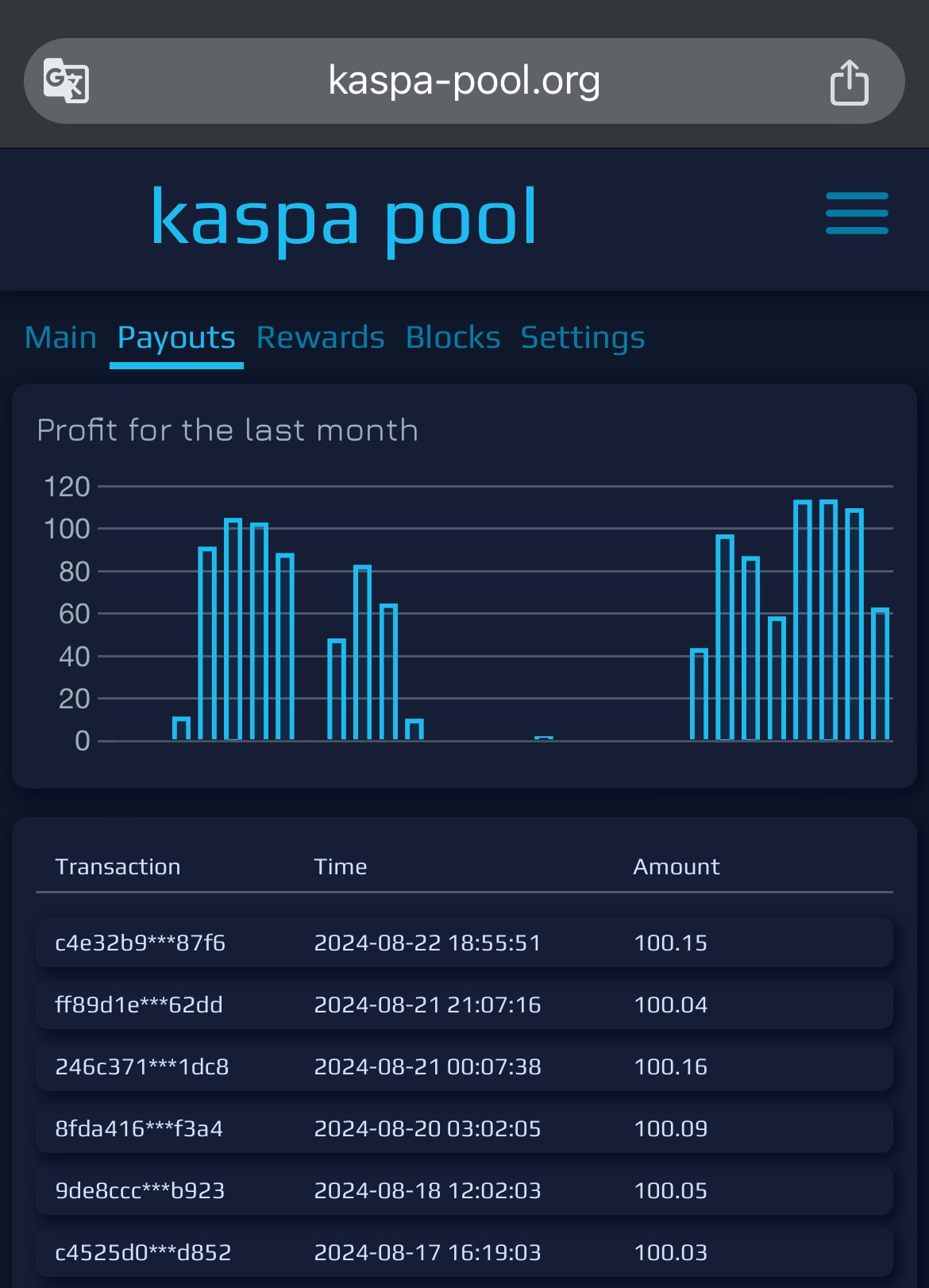Image resolution: width=929 pixels, height=1288 pixels.
Task: Select transaction 246c371***1dc8
Action: point(142,1066)
